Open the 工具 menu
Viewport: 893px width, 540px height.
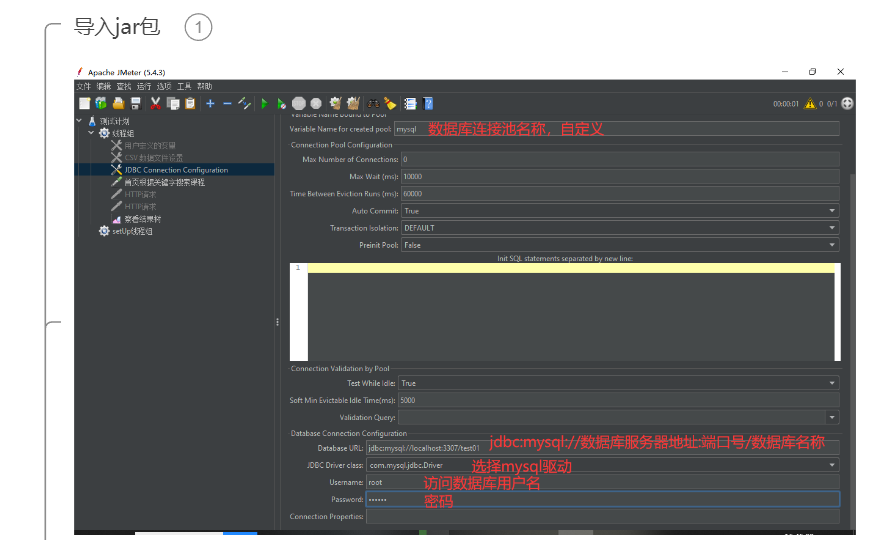click(184, 87)
